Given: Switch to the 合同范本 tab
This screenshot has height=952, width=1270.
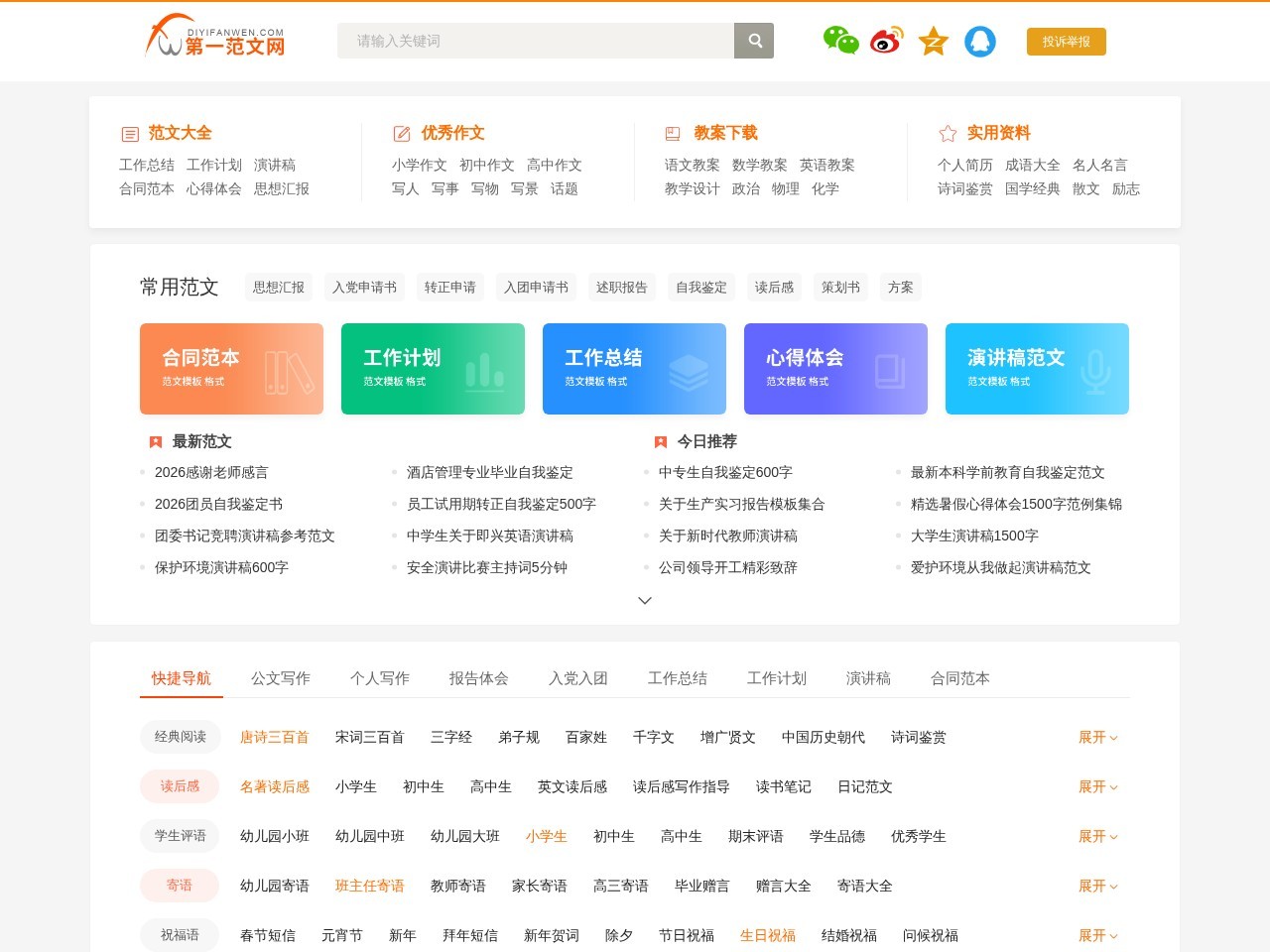Looking at the screenshot, I should [960, 678].
